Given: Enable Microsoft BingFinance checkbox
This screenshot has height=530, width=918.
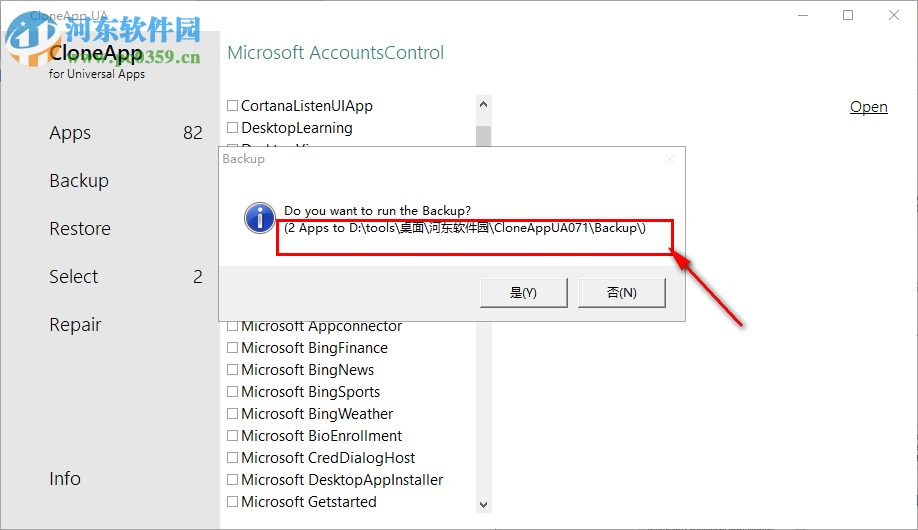Looking at the screenshot, I should tap(233, 348).
